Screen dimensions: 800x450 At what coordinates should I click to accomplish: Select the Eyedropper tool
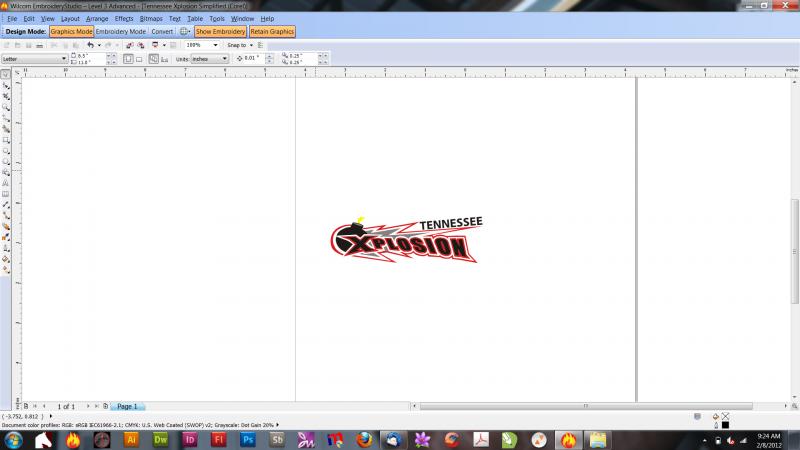pos(6,237)
